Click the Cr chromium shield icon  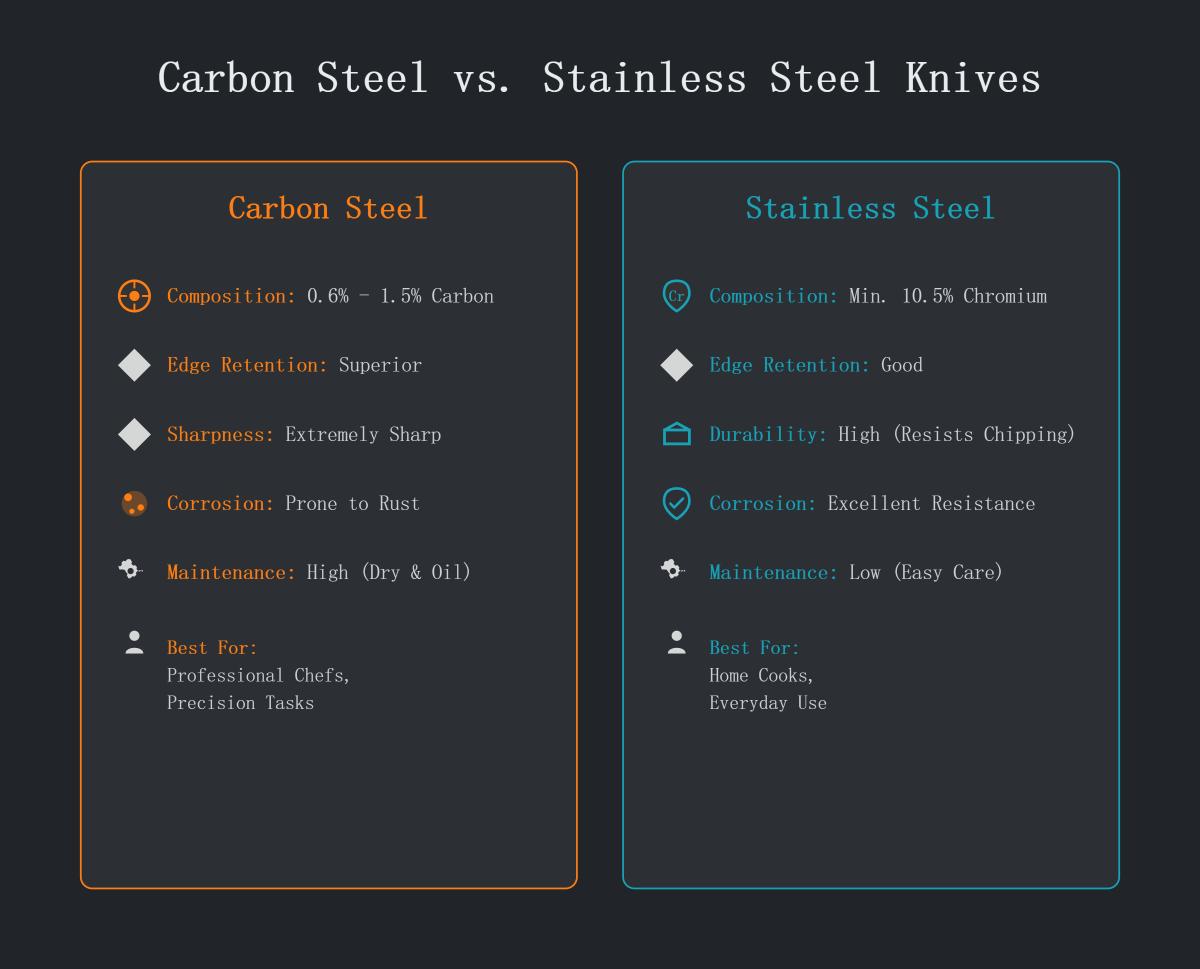pyautogui.click(x=676, y=296)
